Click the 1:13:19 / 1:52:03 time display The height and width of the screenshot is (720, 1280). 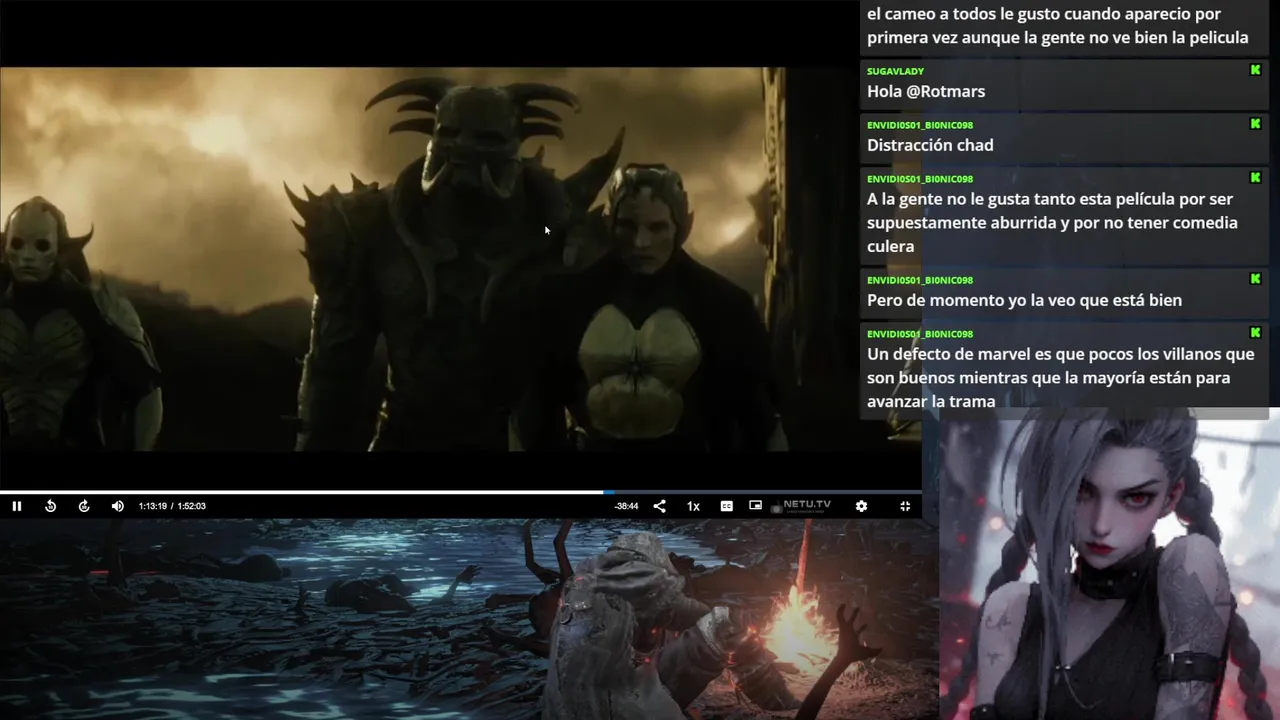pos(172,506)
